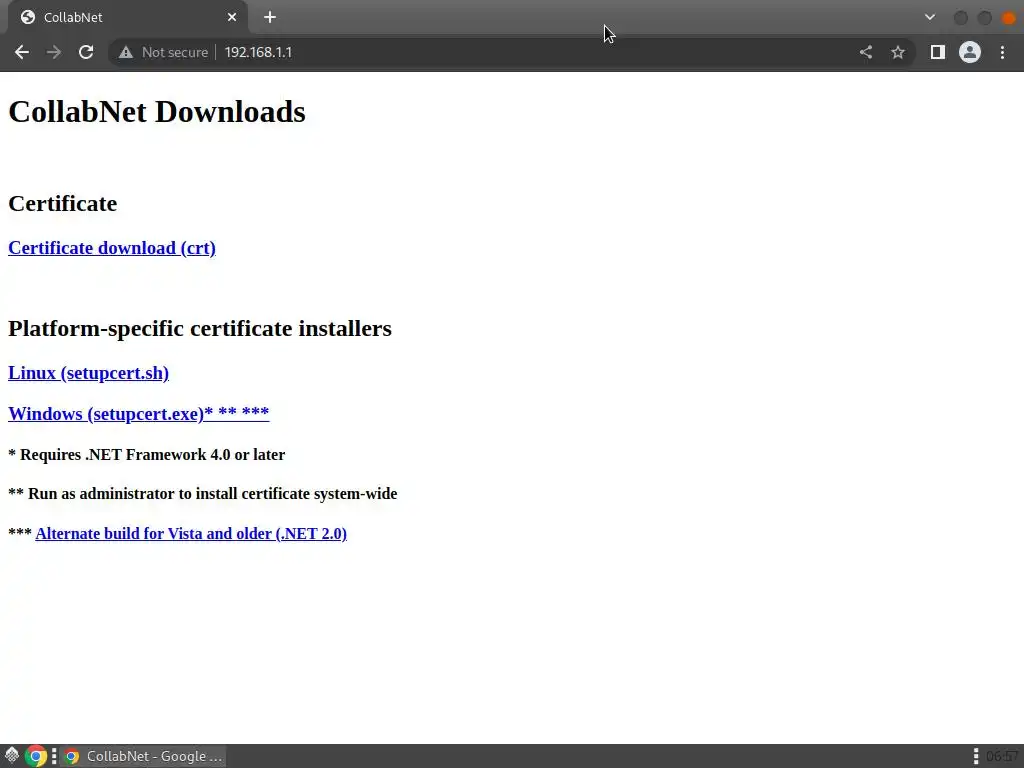
Task: Click the Requires .NET Framework 4.0 note
Action: point(146,455)
